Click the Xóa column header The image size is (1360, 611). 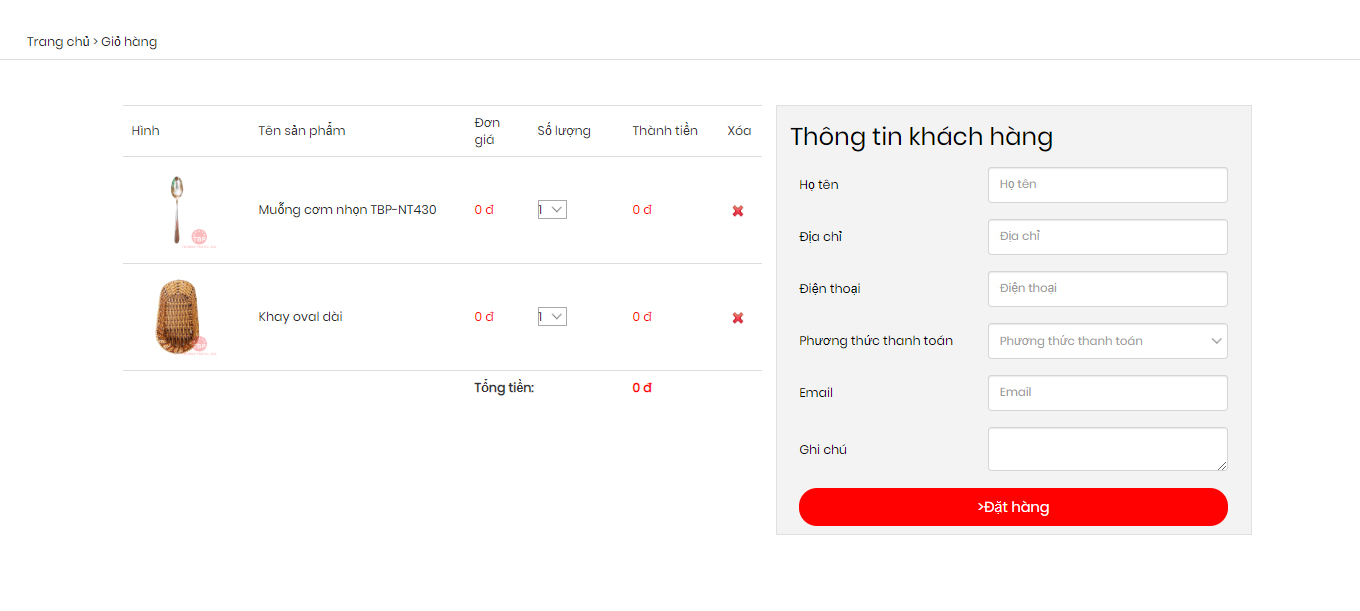pos(739,131)
